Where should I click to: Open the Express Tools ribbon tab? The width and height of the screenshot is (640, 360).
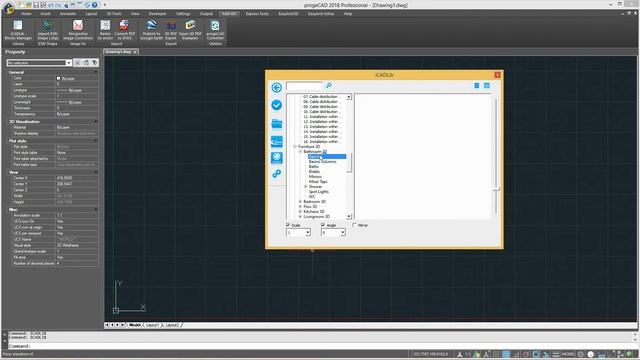click(257, 14)
